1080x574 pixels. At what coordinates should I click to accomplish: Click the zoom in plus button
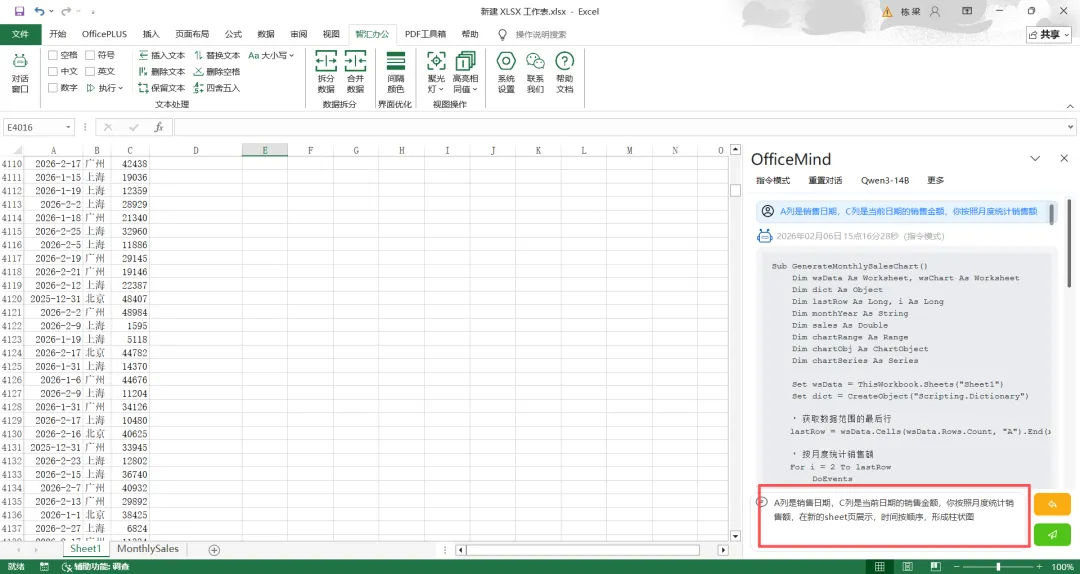(1041, 566)
